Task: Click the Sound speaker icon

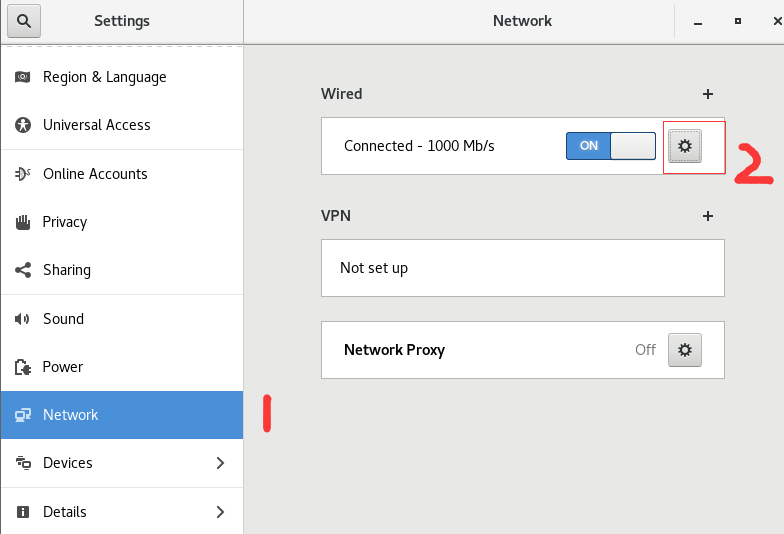Action: tap(24, 319)
